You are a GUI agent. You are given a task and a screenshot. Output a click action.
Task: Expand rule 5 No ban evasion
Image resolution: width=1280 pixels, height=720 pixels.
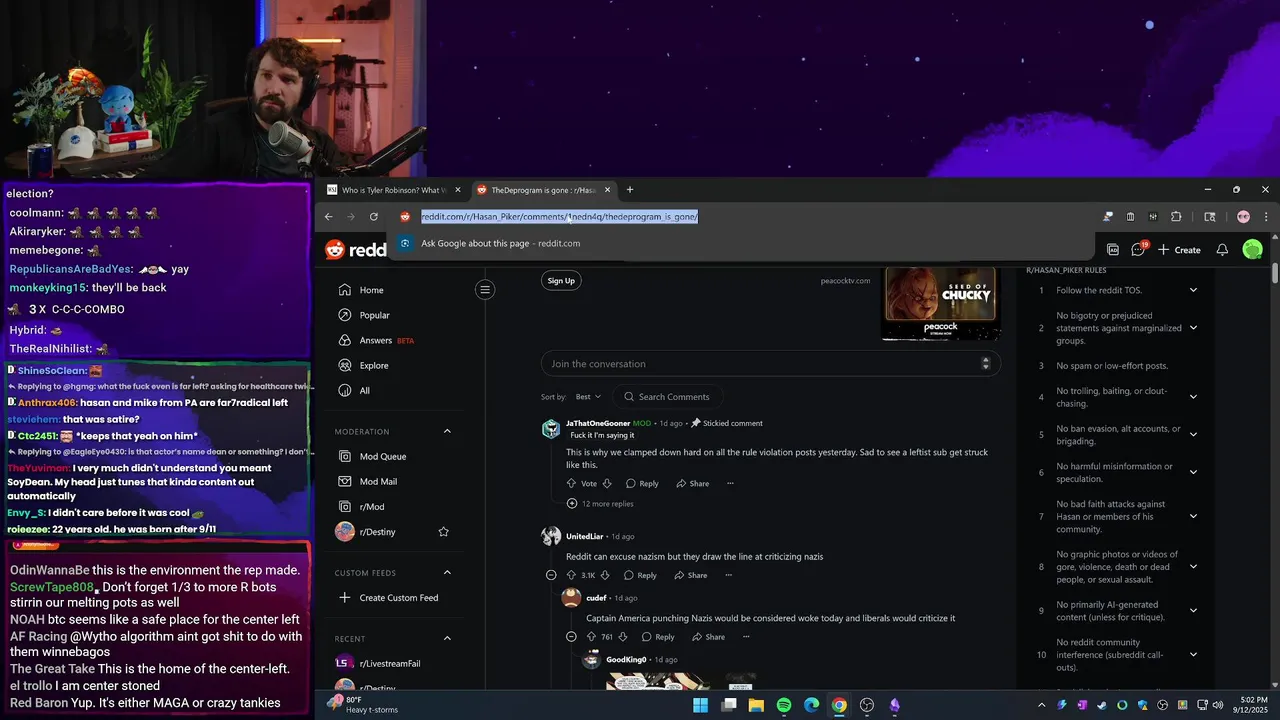[1193, 435]
